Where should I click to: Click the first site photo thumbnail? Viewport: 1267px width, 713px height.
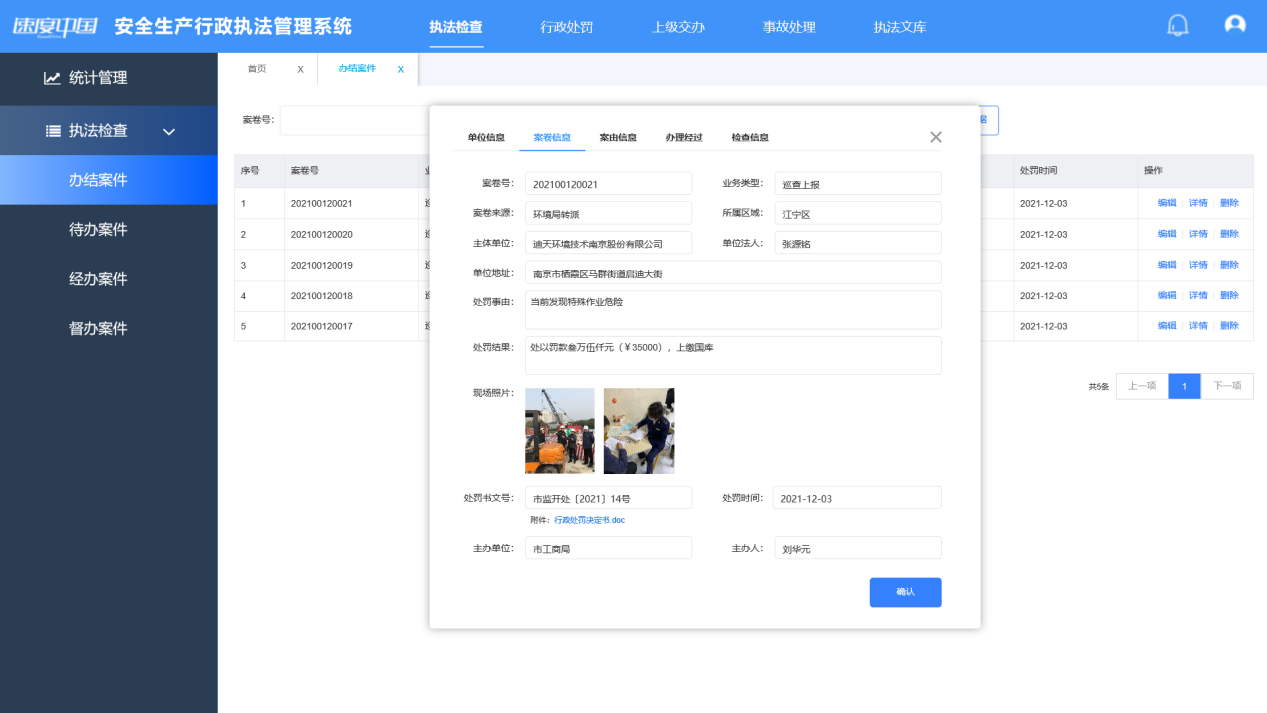559,430
